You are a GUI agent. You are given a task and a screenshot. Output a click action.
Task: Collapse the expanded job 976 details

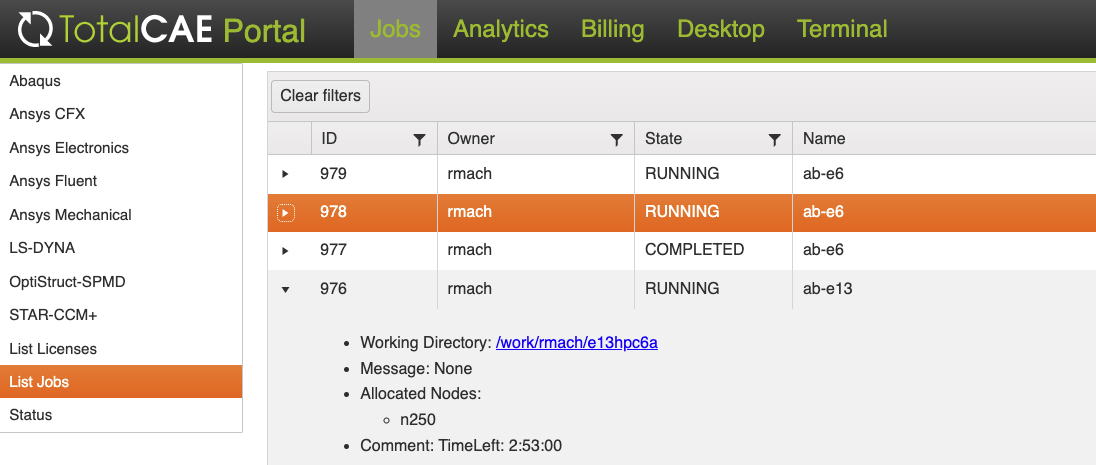[x=286, y=289]
